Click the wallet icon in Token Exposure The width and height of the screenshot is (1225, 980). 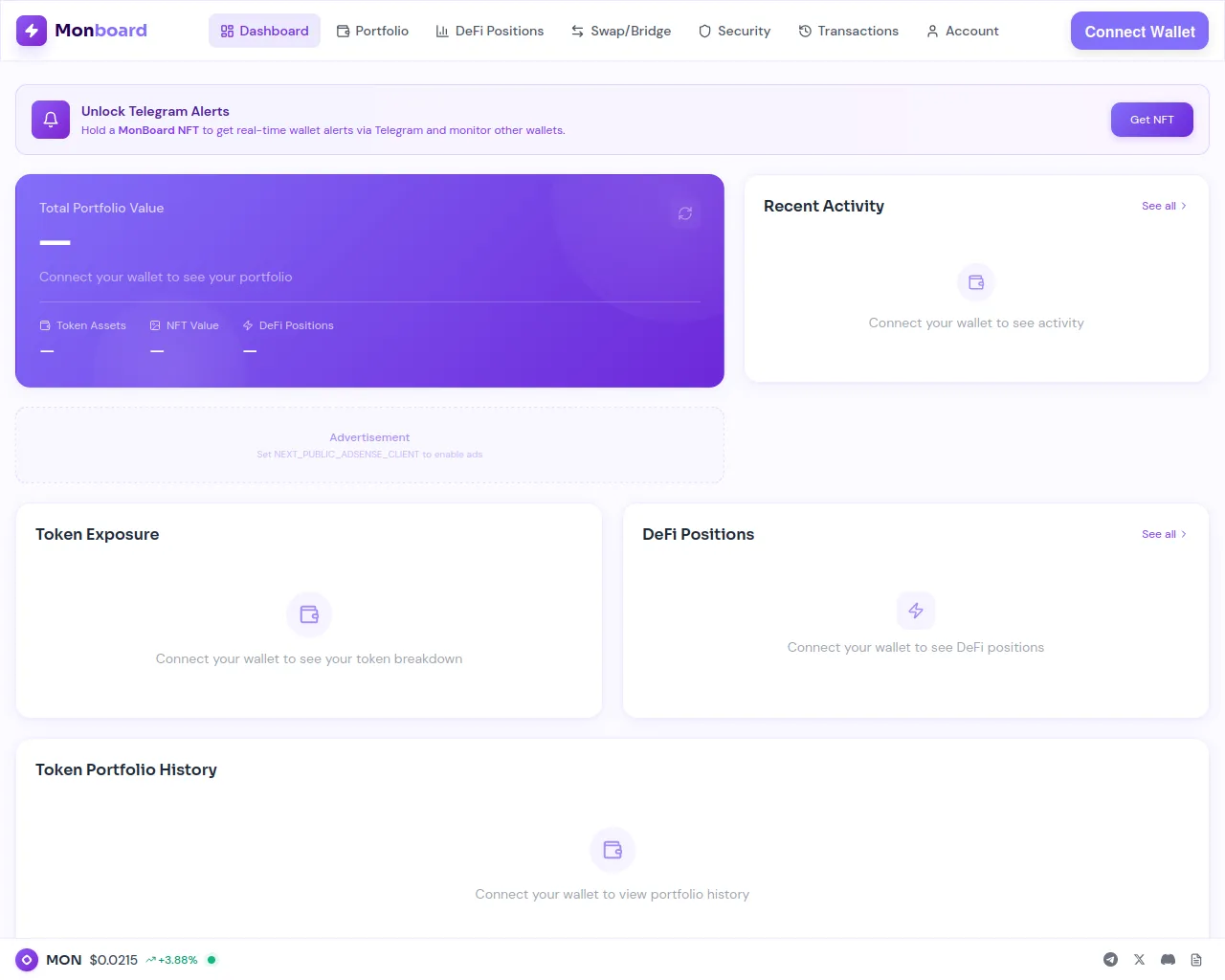(309, 614)
